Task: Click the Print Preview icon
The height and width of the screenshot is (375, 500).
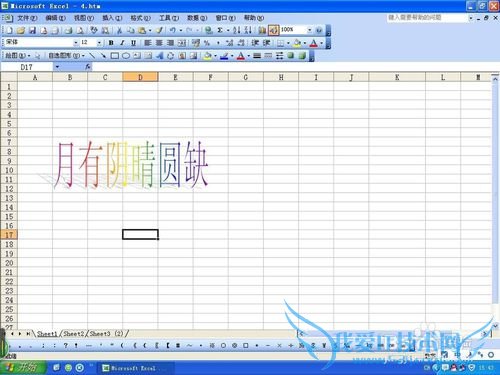Action: tap(80, 31)
